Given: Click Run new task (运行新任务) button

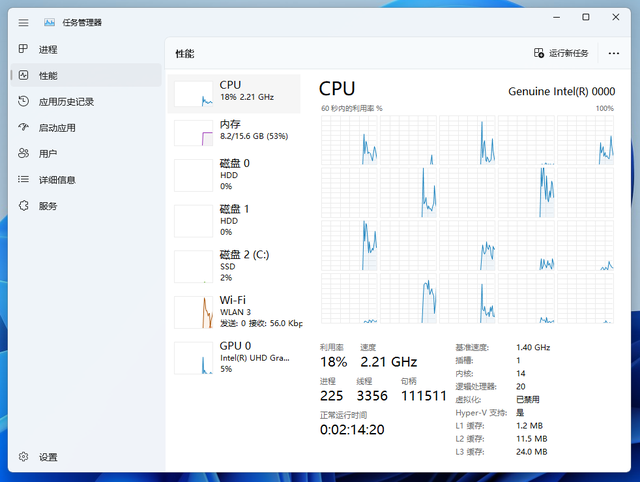Looking at the screenshot, I should 561,53.
